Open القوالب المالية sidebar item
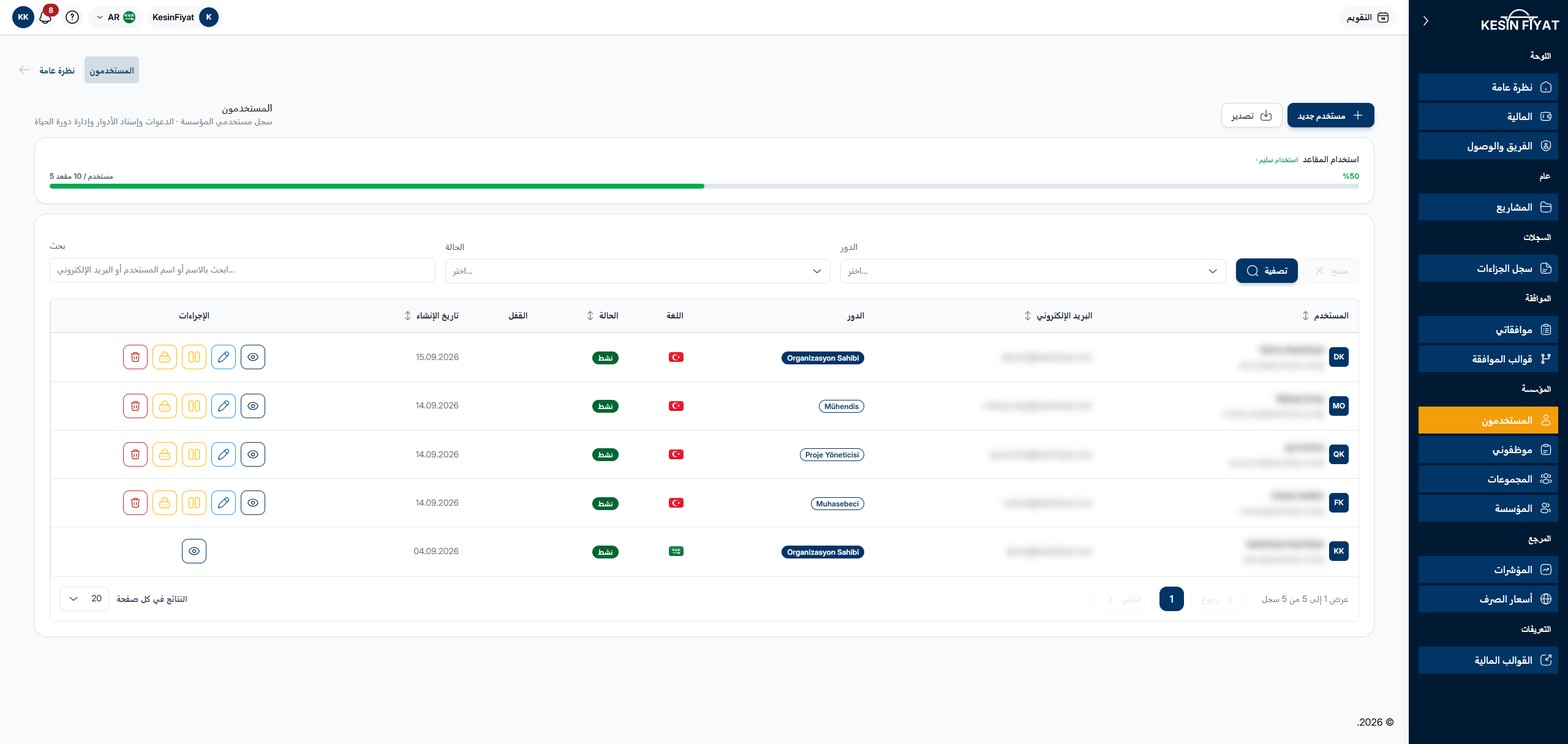This screenshot has height=744, width=1568. [x=1488, y=660]
